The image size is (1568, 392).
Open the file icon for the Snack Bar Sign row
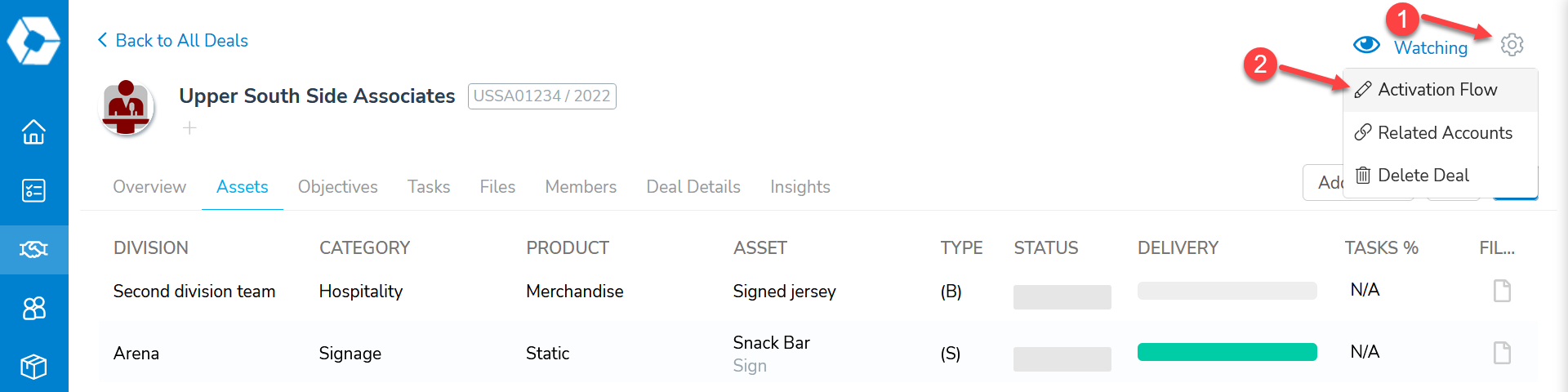tap(1502, 353)
